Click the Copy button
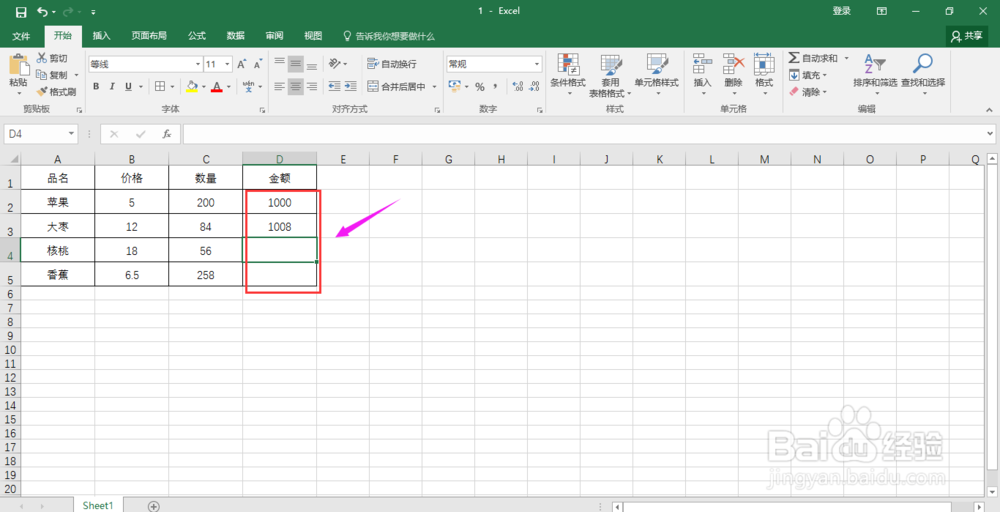Viewport: 1000px width, 512px height. 52,75
